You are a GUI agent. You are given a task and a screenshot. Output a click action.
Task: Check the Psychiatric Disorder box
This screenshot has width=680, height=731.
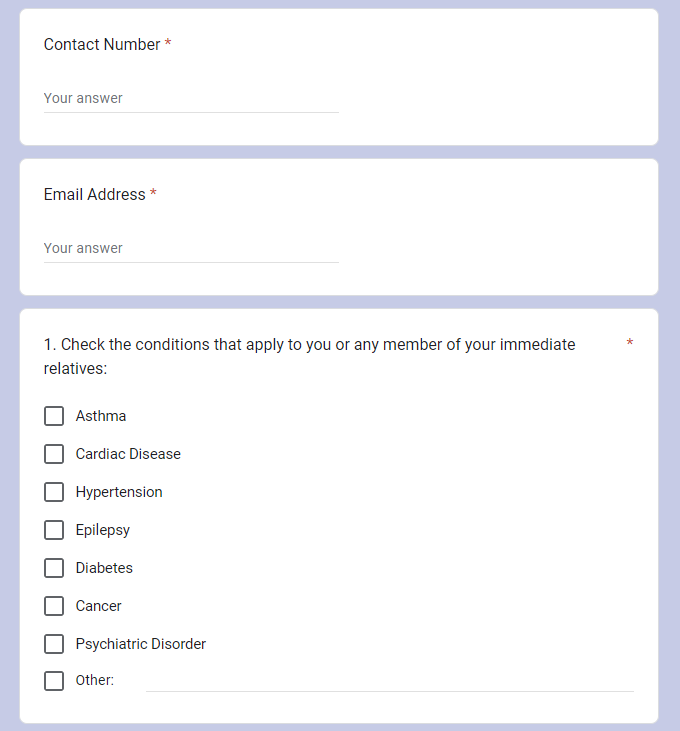54,644
